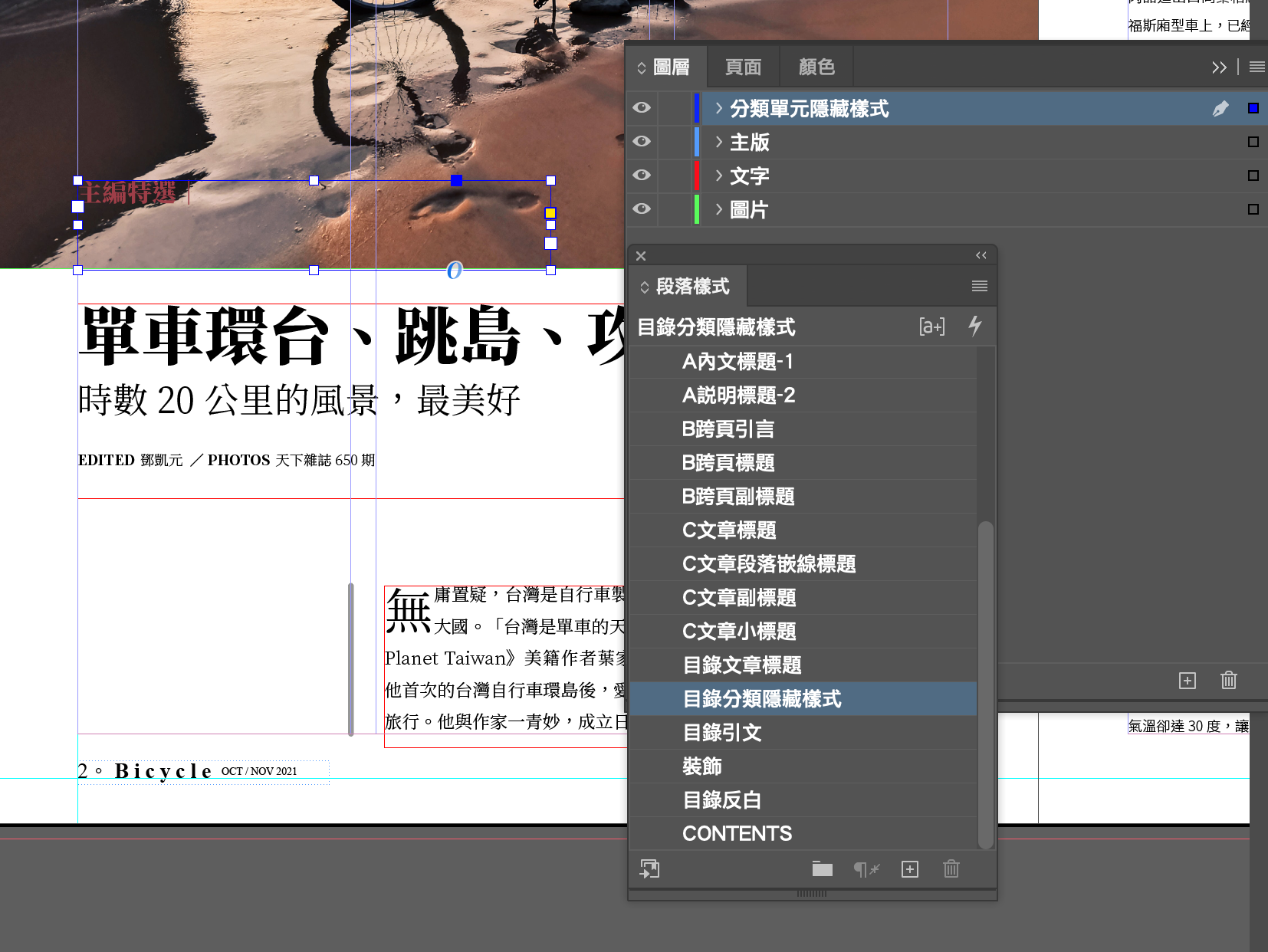The height and width of the screenshot is (952, 1268).
Task: Hide the 圖片 layer
Action: (642, 209)
